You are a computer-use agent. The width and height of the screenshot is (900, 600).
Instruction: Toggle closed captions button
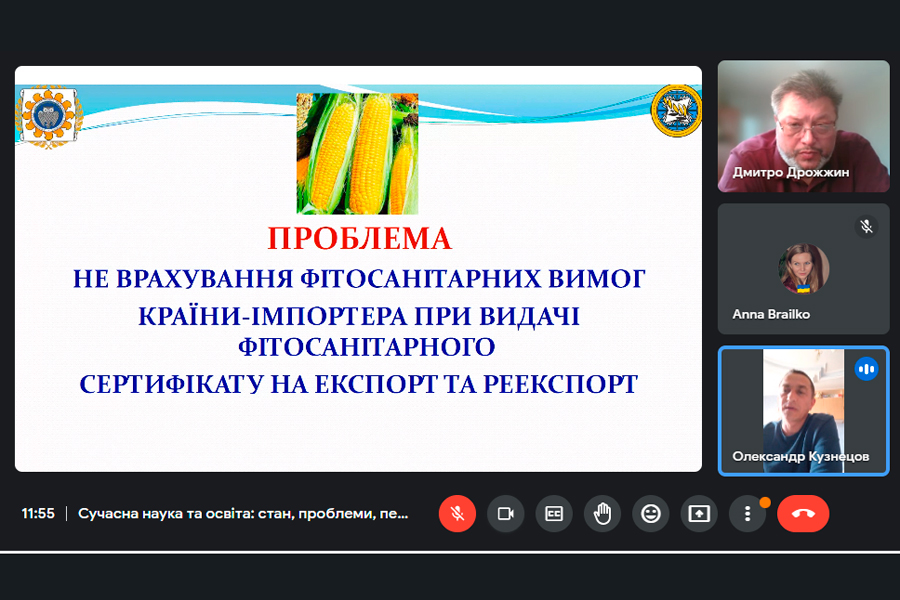[x=554, y=513]
